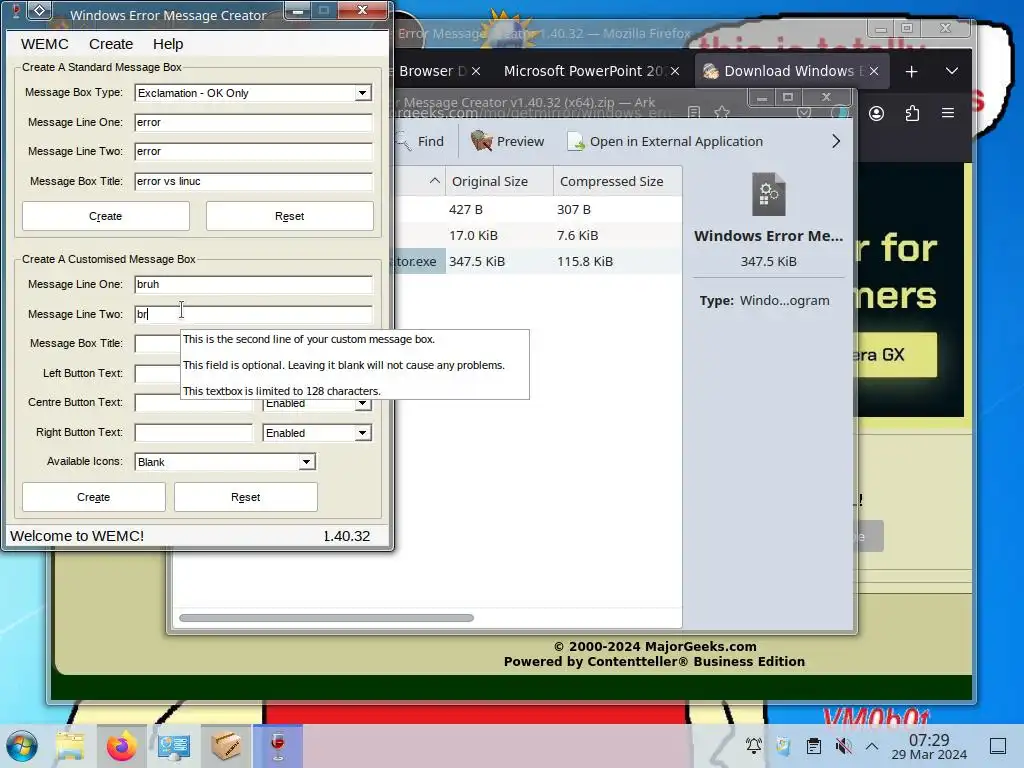Screen dimensions: 1024x768
Task: Click Create in Standard Message Box section
Action: point(106,216)
